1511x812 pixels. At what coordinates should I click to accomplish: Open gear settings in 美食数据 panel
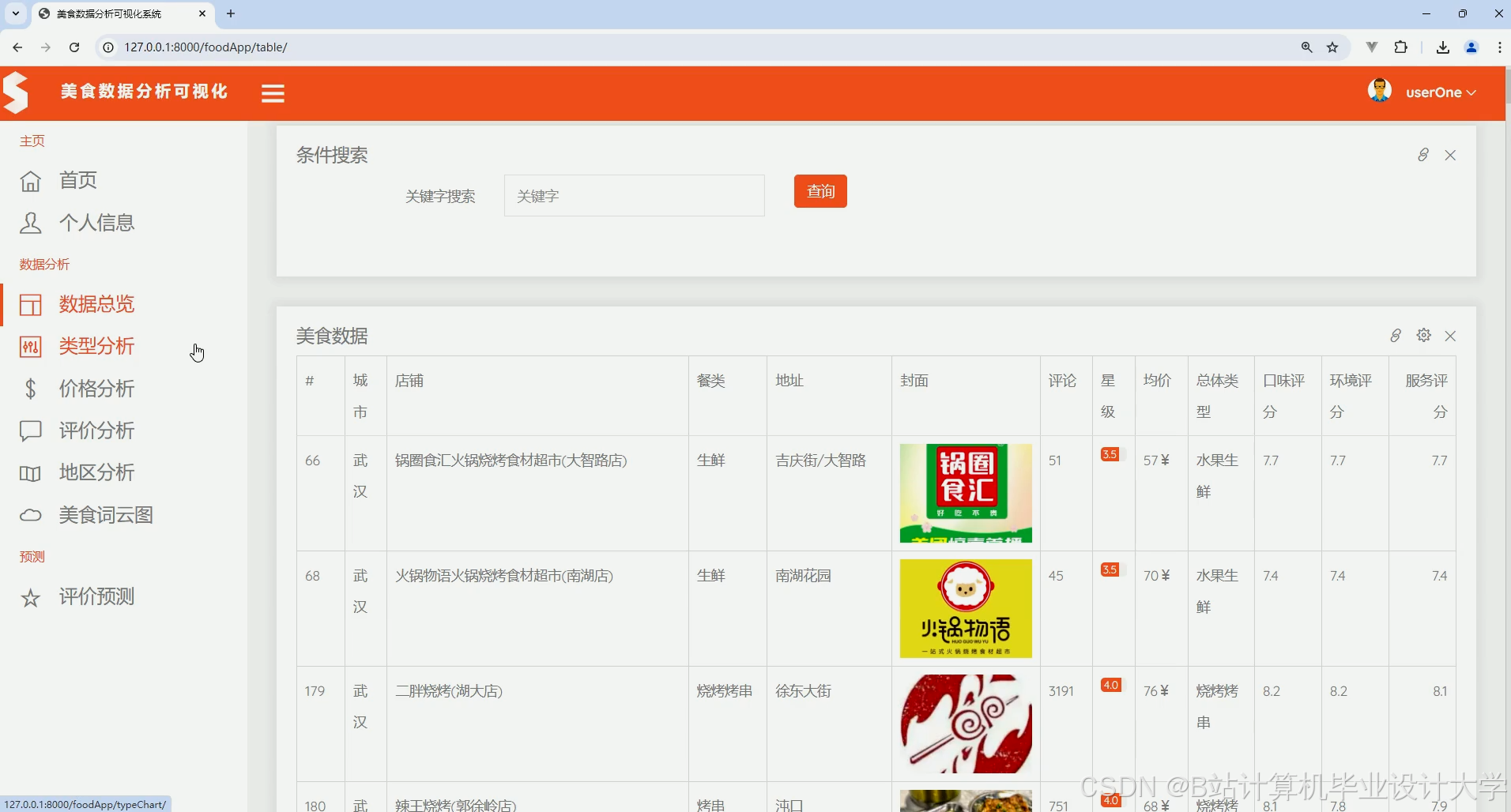[1423, 335]
